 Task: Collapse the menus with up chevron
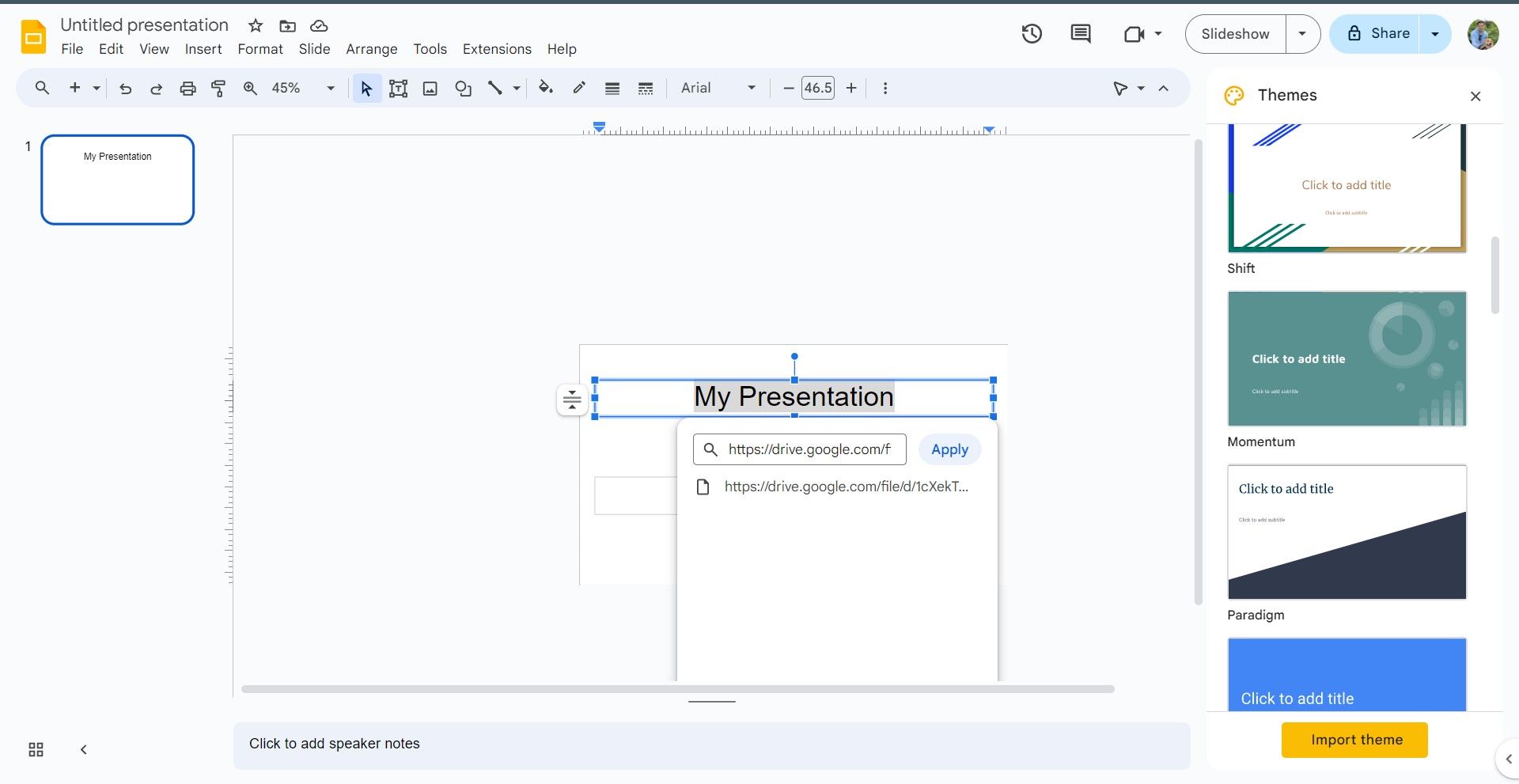pos(1163,89)
